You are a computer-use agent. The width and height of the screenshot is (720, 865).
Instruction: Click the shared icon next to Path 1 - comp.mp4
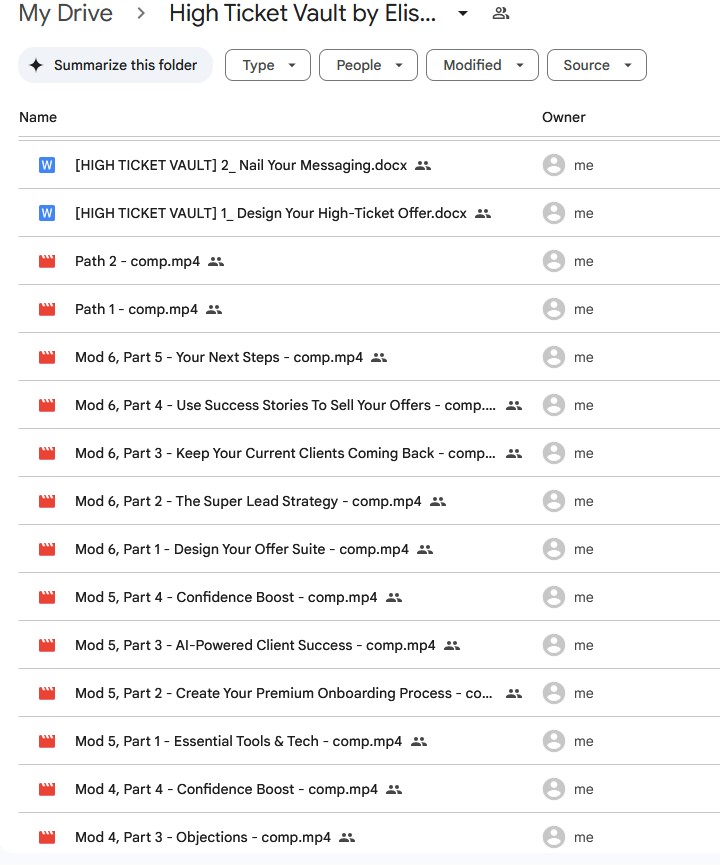(x=214, y=309)
